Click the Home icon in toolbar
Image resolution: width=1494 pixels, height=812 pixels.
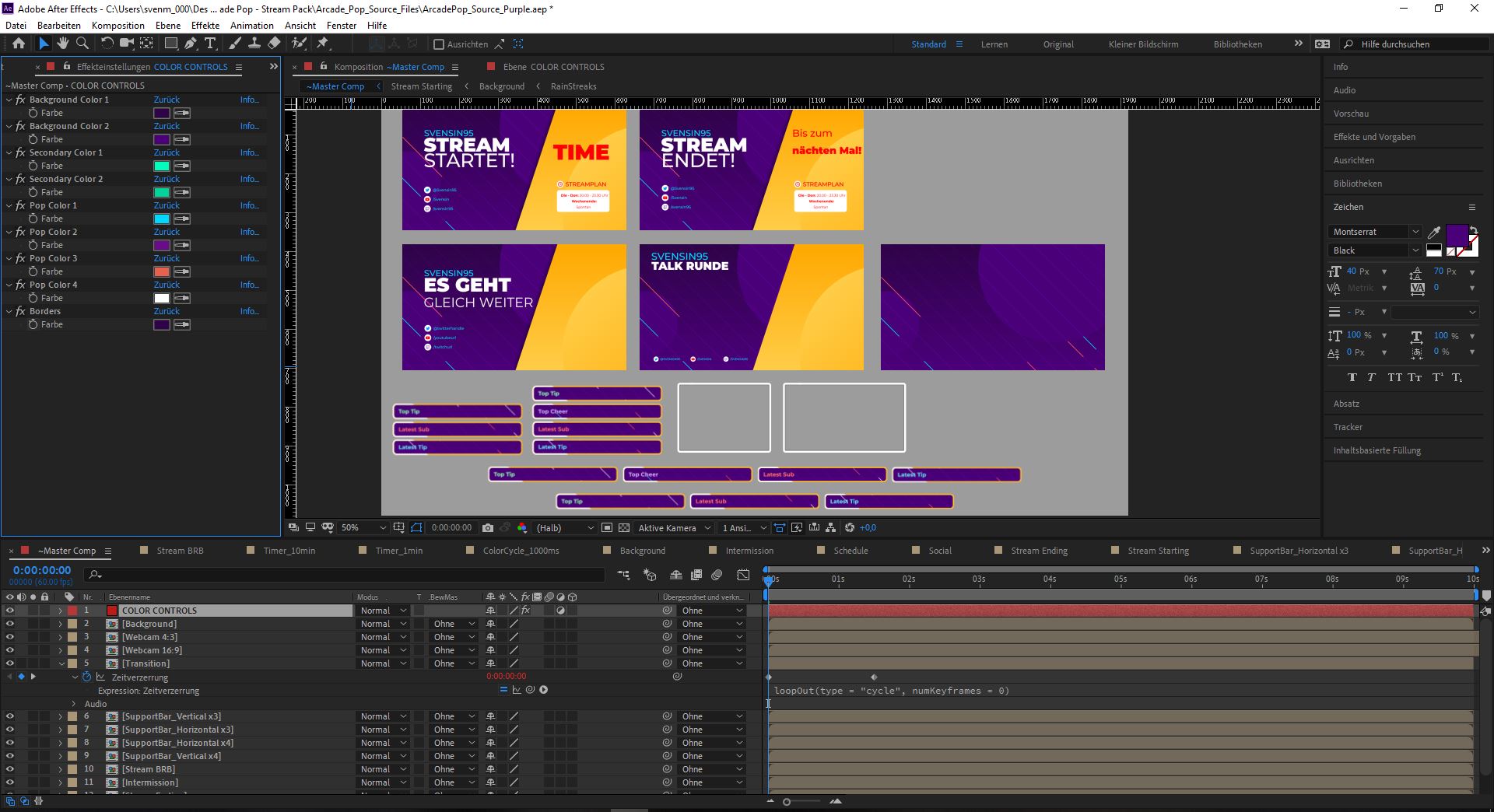click(x=19, y=44)
